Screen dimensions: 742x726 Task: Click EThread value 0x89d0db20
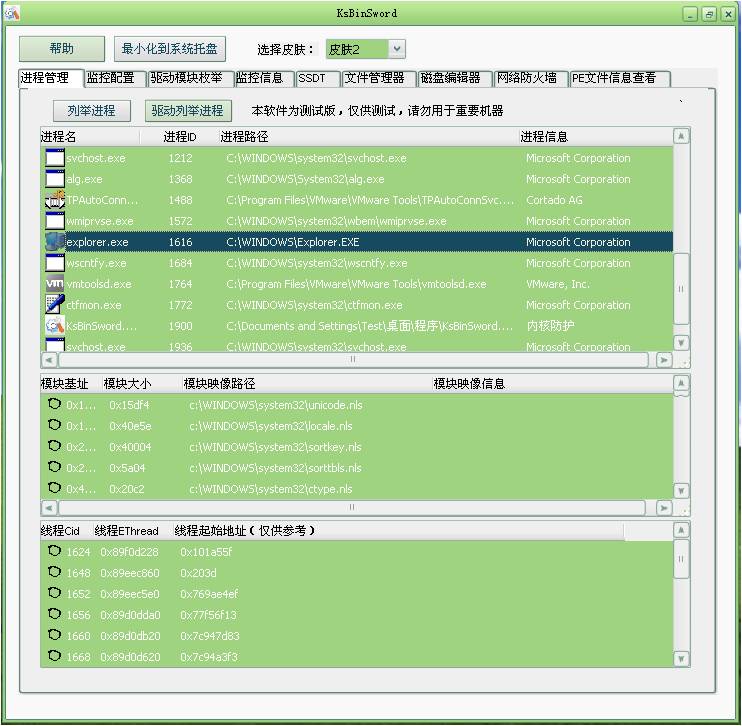pos(130,636)
